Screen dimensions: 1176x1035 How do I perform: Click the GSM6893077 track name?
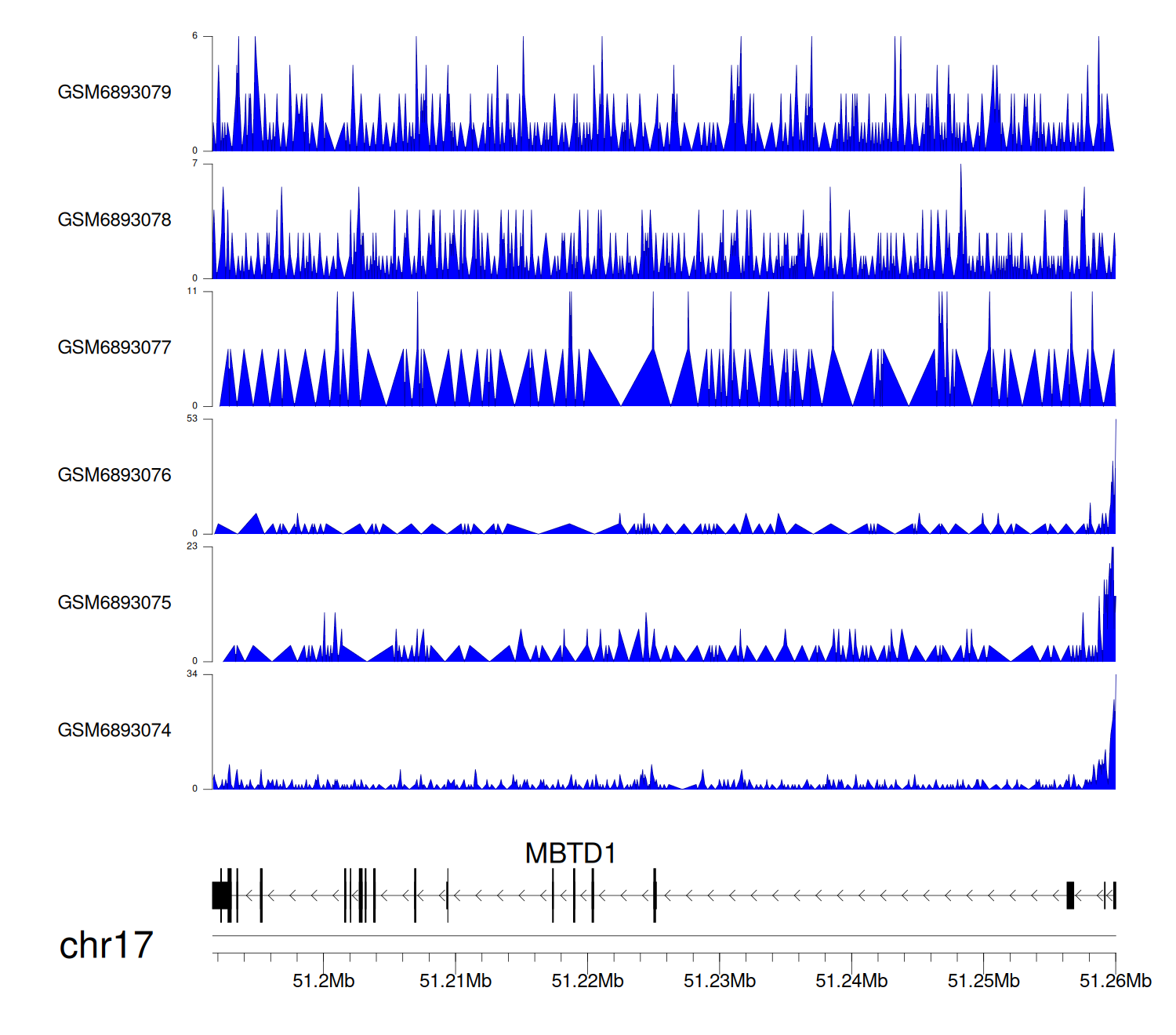114,347
